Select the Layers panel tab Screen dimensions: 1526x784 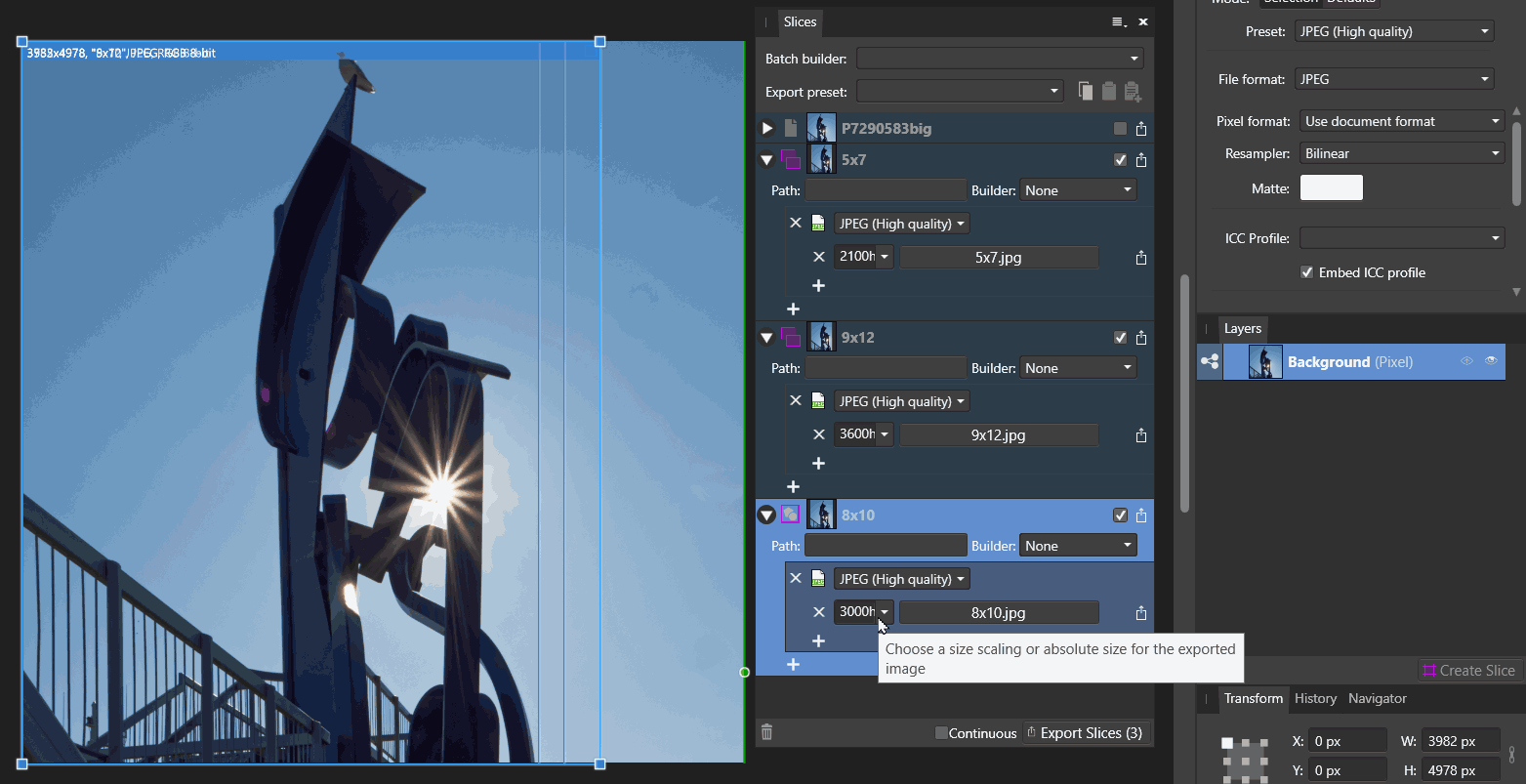coord(1243,329)
